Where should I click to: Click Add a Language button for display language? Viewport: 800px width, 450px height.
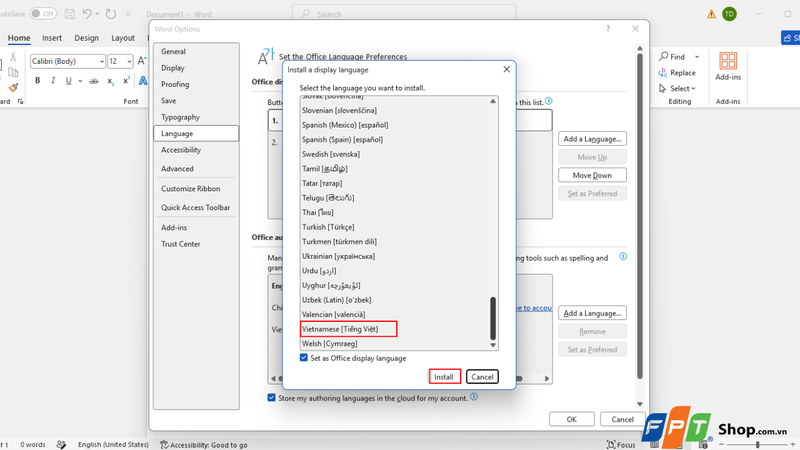tap(592, 139)
